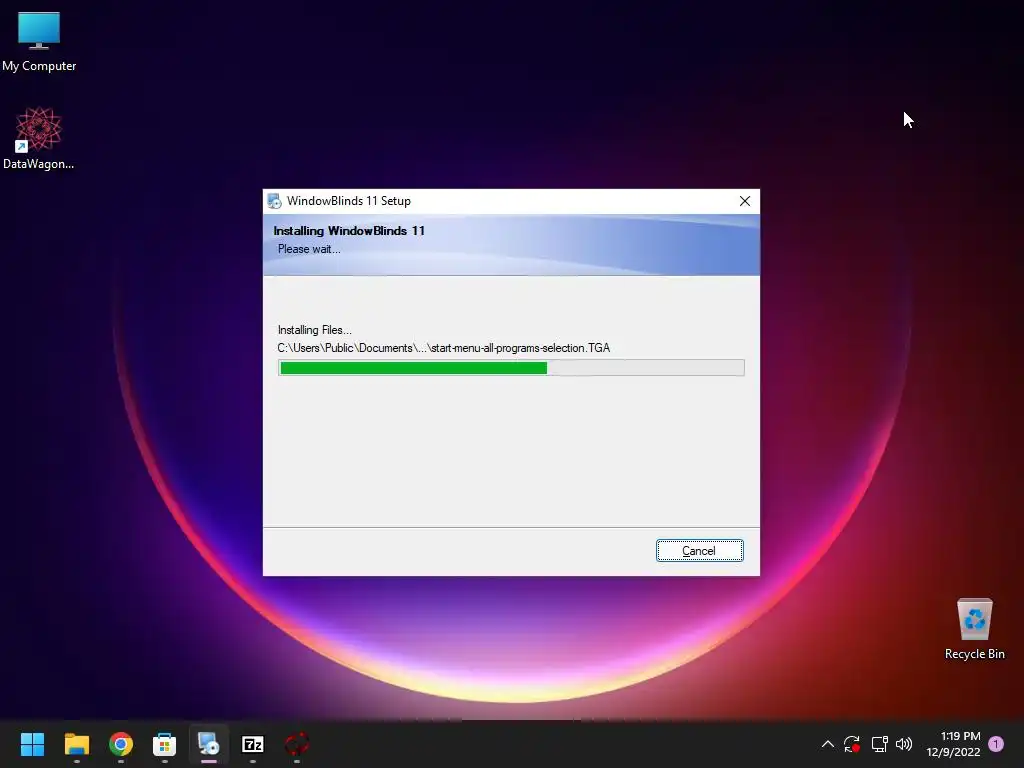1024x768 pixels.
Task: Click the WindowBlinds setup title bar icon
Action: (x=275, y=201)
